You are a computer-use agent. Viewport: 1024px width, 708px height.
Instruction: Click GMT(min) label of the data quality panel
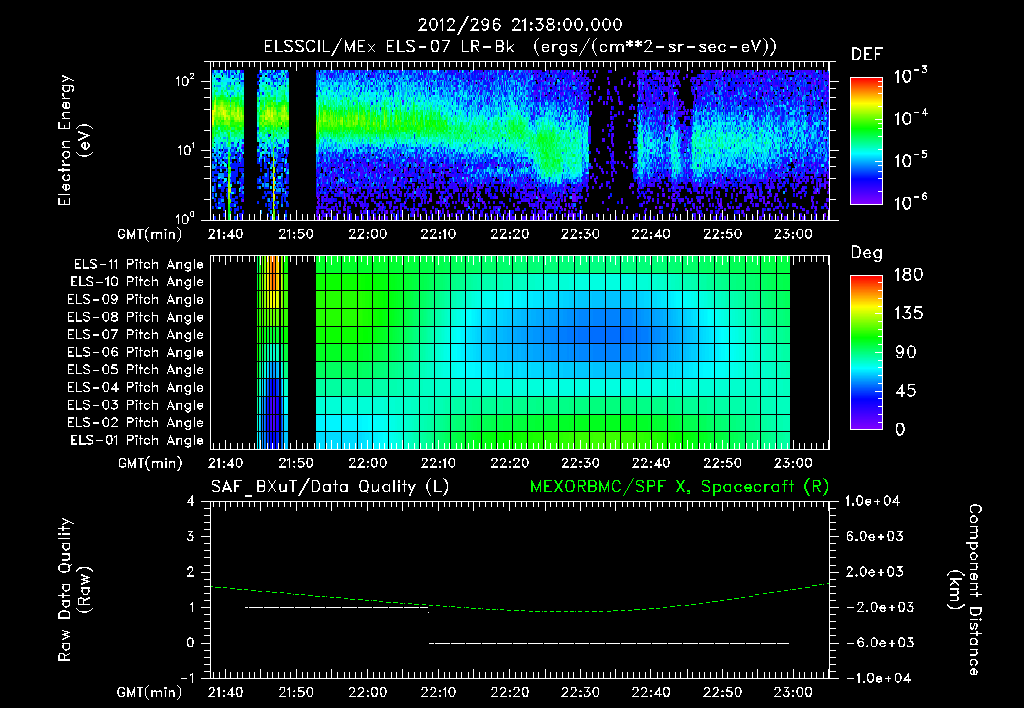tap(150, 692)
